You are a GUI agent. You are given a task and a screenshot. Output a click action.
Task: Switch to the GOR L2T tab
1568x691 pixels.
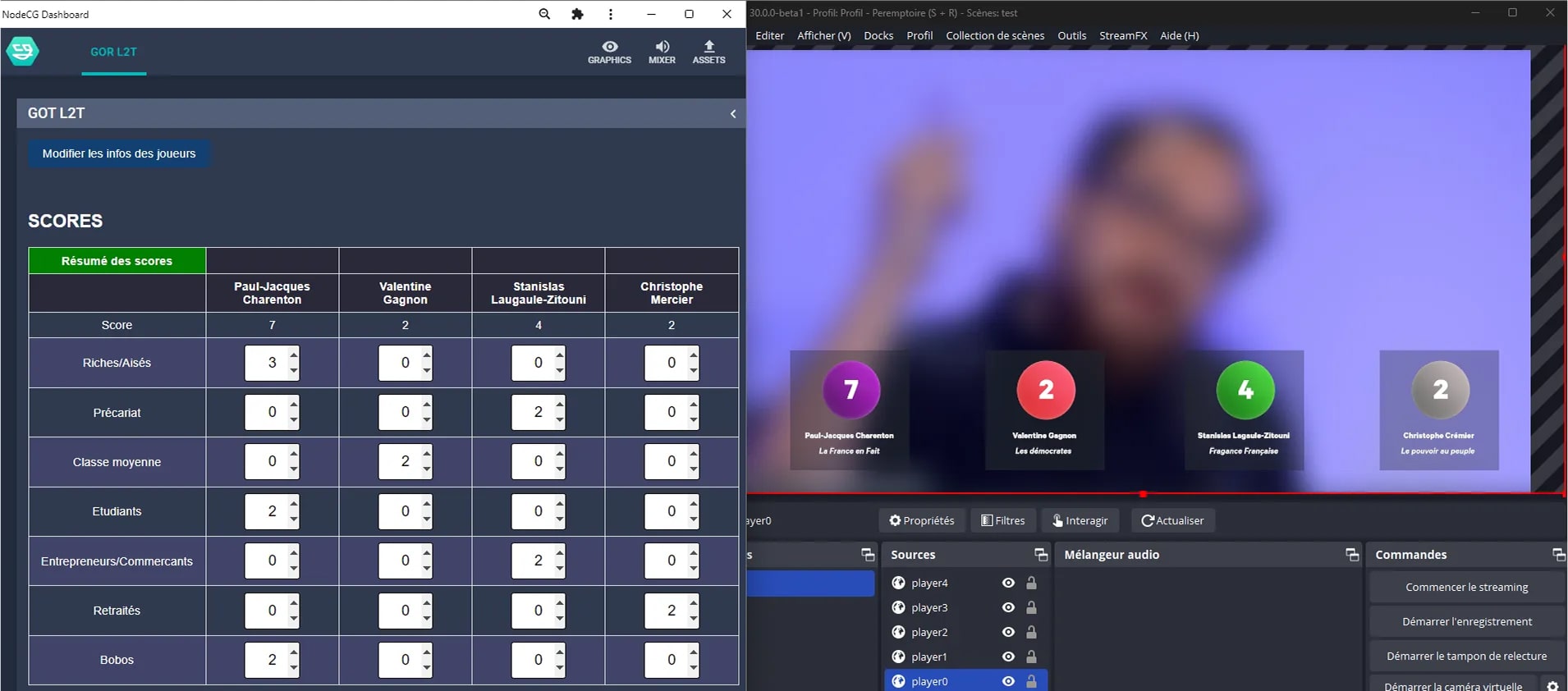point(113,52)
